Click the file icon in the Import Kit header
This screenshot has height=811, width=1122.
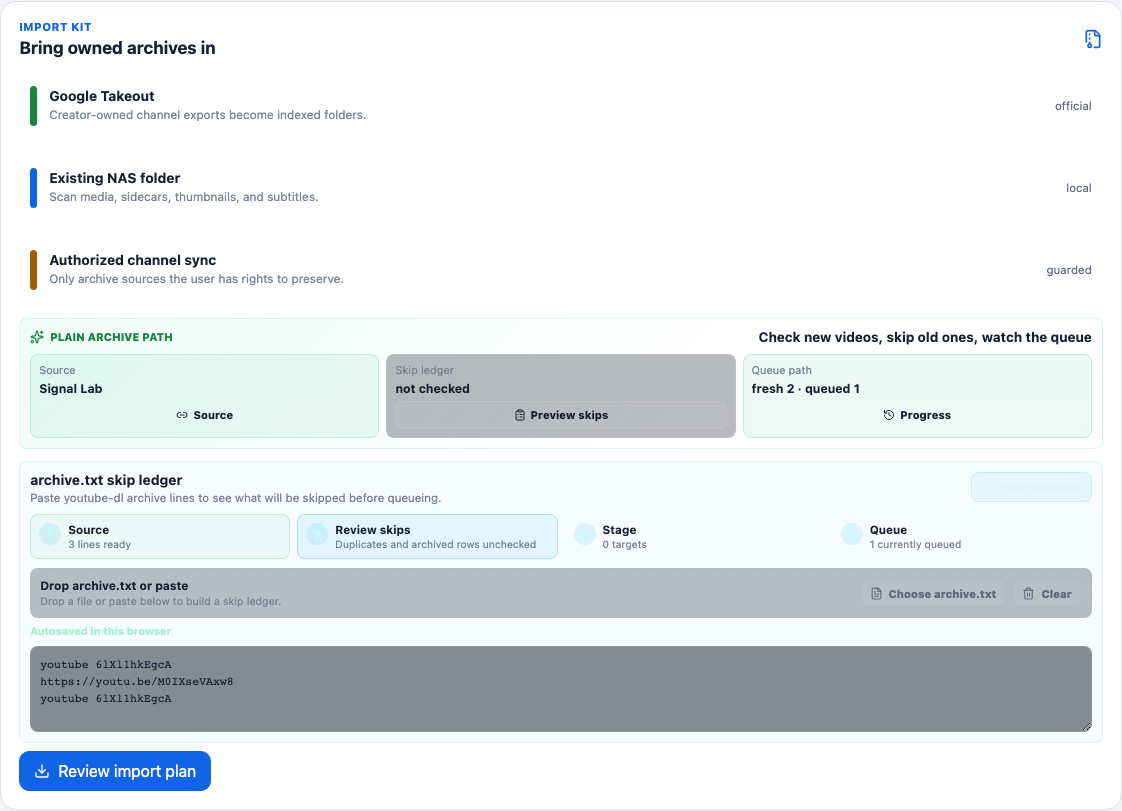coord(1092,39)
